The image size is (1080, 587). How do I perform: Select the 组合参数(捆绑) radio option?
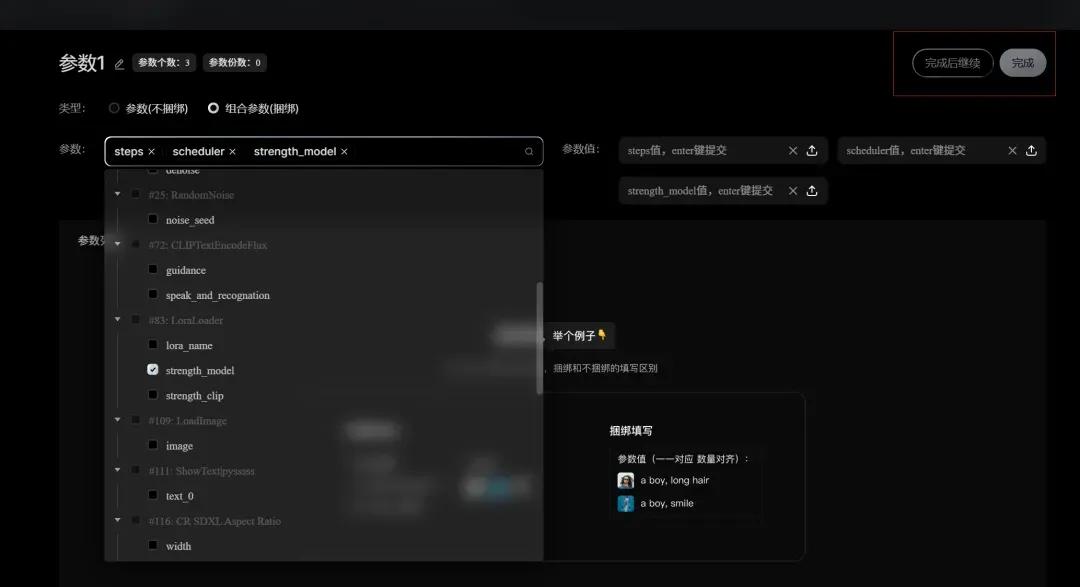click(213, 108)
